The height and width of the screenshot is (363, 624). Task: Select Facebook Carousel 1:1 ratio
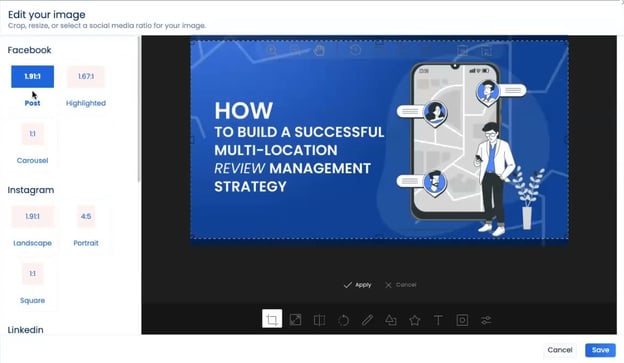(x=33, y=134)
